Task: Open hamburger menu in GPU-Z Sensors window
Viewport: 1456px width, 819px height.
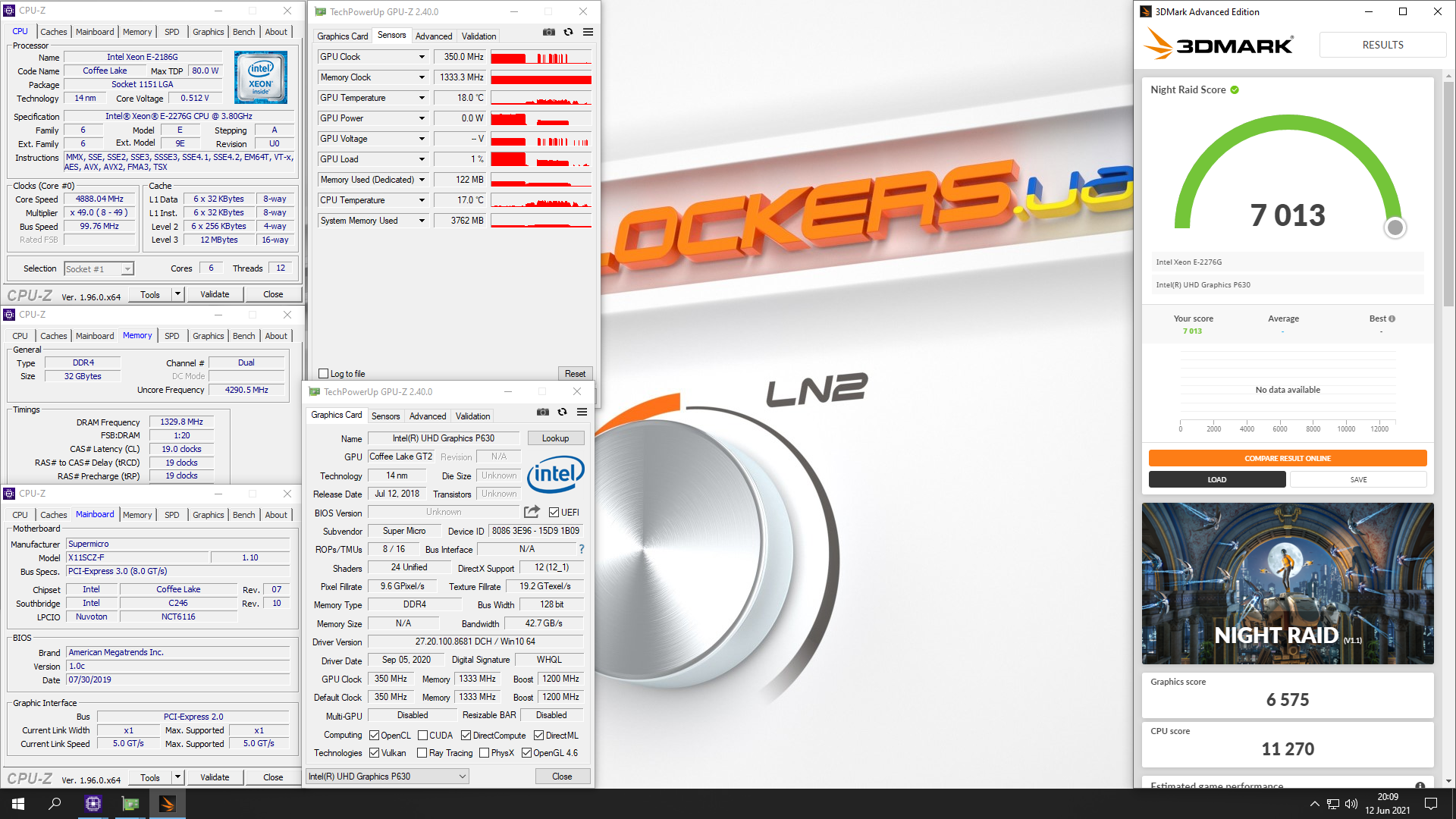Action: coord(588,33)
